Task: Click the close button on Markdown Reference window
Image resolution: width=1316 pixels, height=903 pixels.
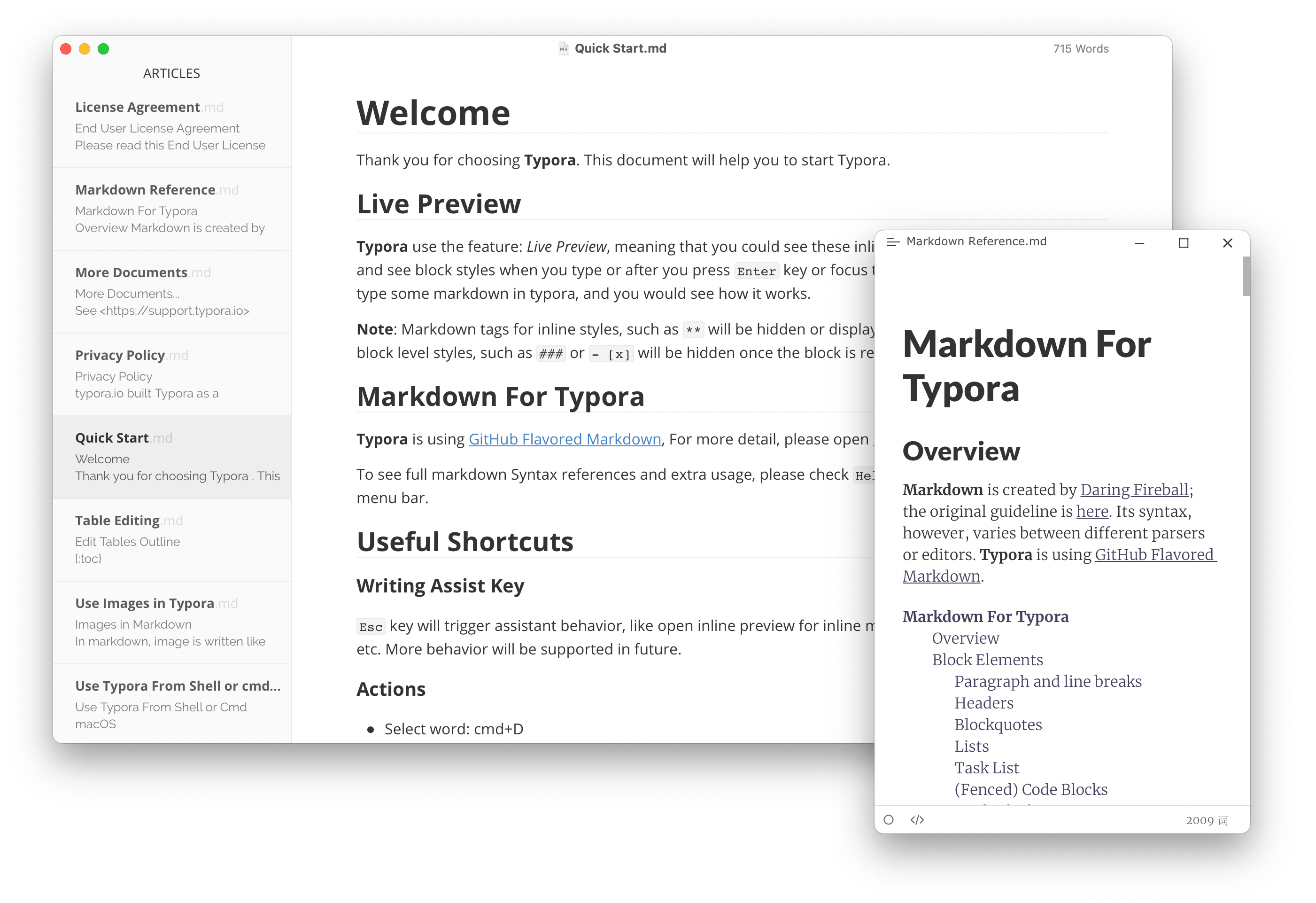Action: pyautogui.click(x=1229, y=242)
